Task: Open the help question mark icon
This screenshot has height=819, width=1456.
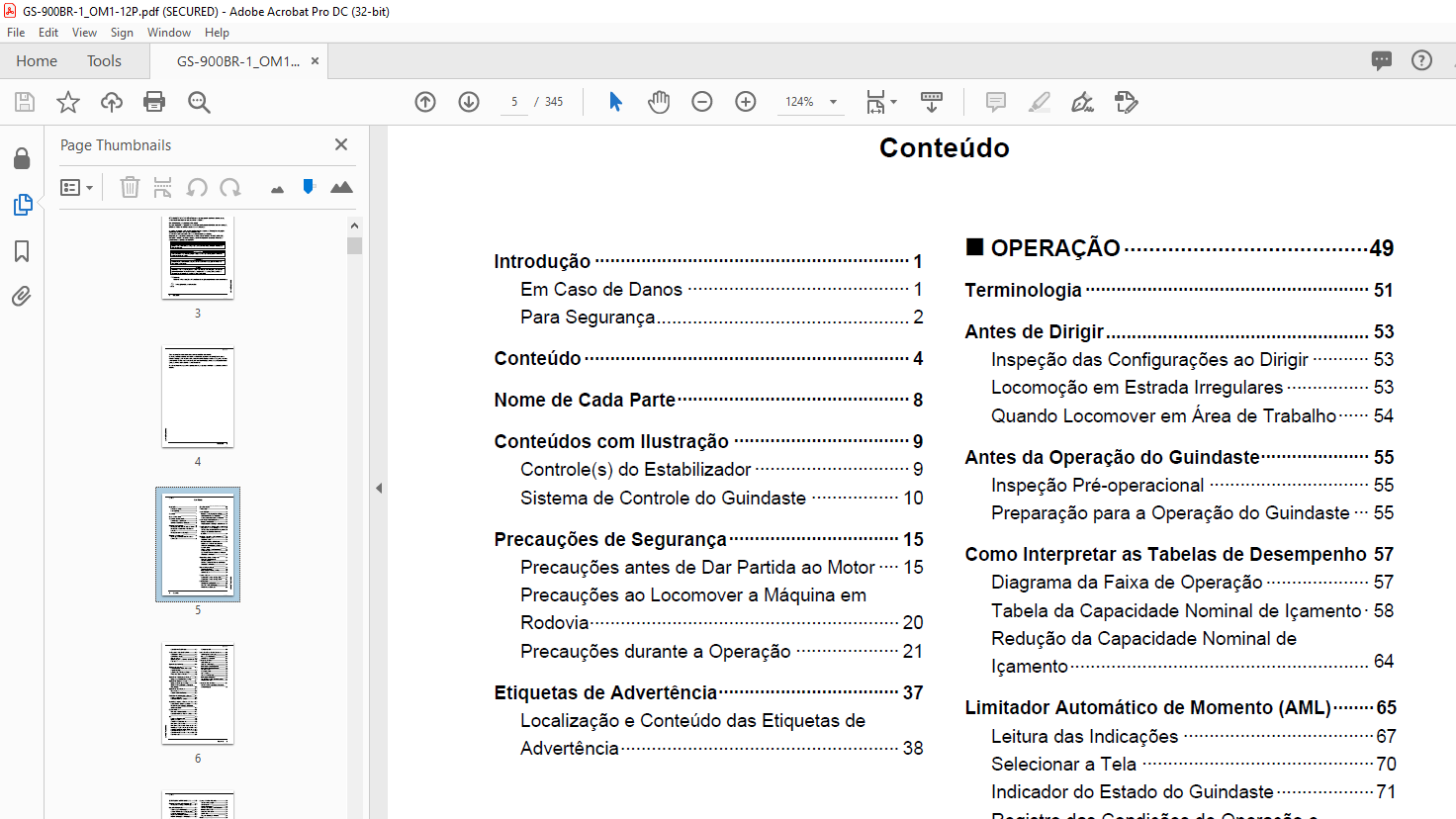Action: click(x=1421, y=60)
